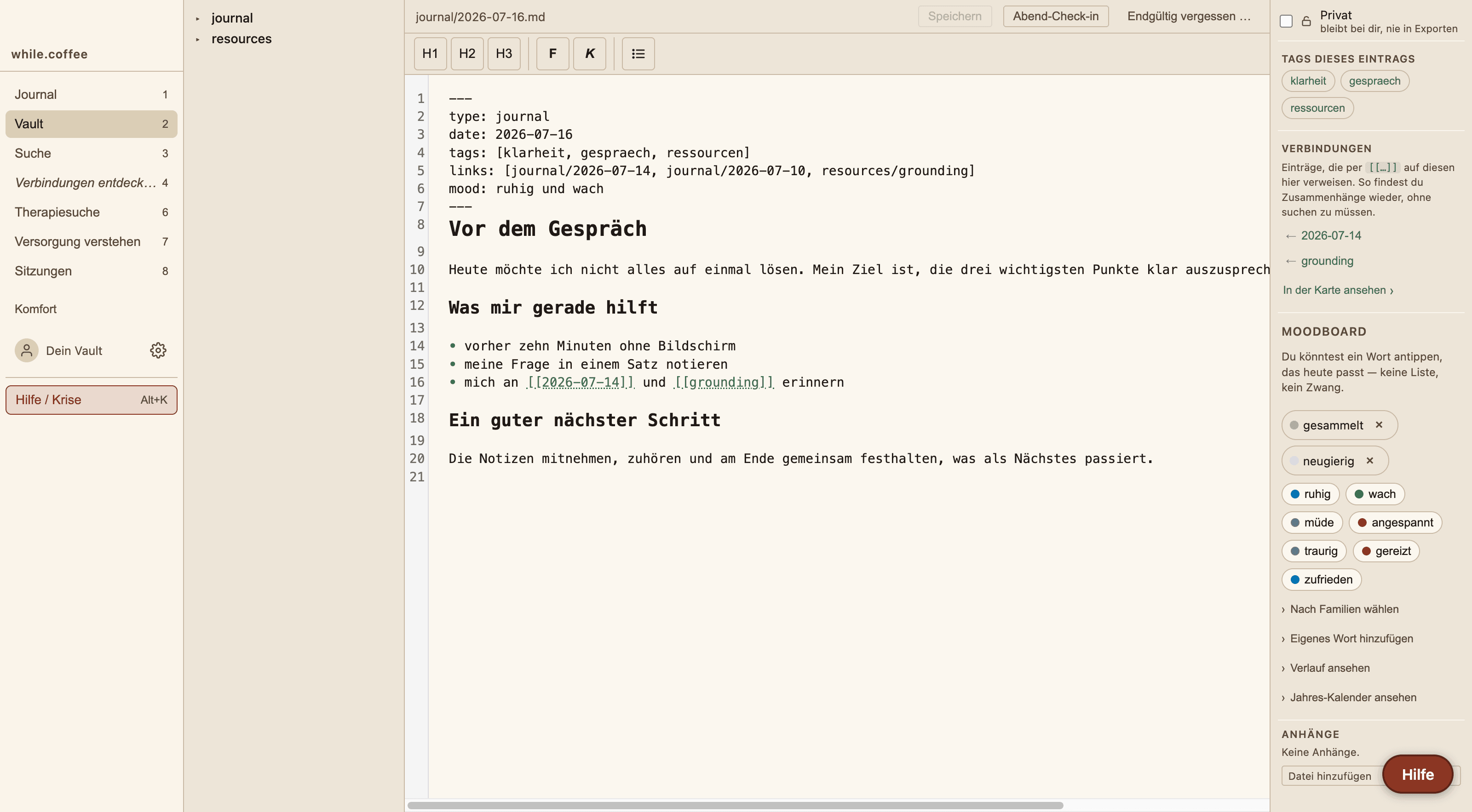
Task: Select the wach mood chip
Action: click(1375, 494)
